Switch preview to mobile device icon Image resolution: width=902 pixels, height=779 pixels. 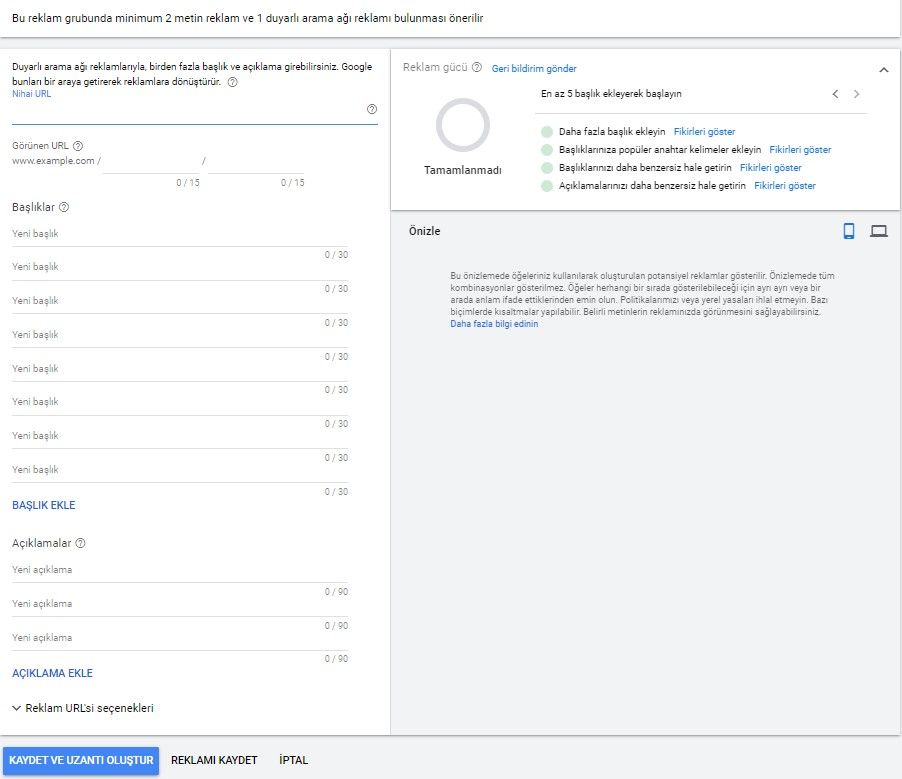pos(849,231)
